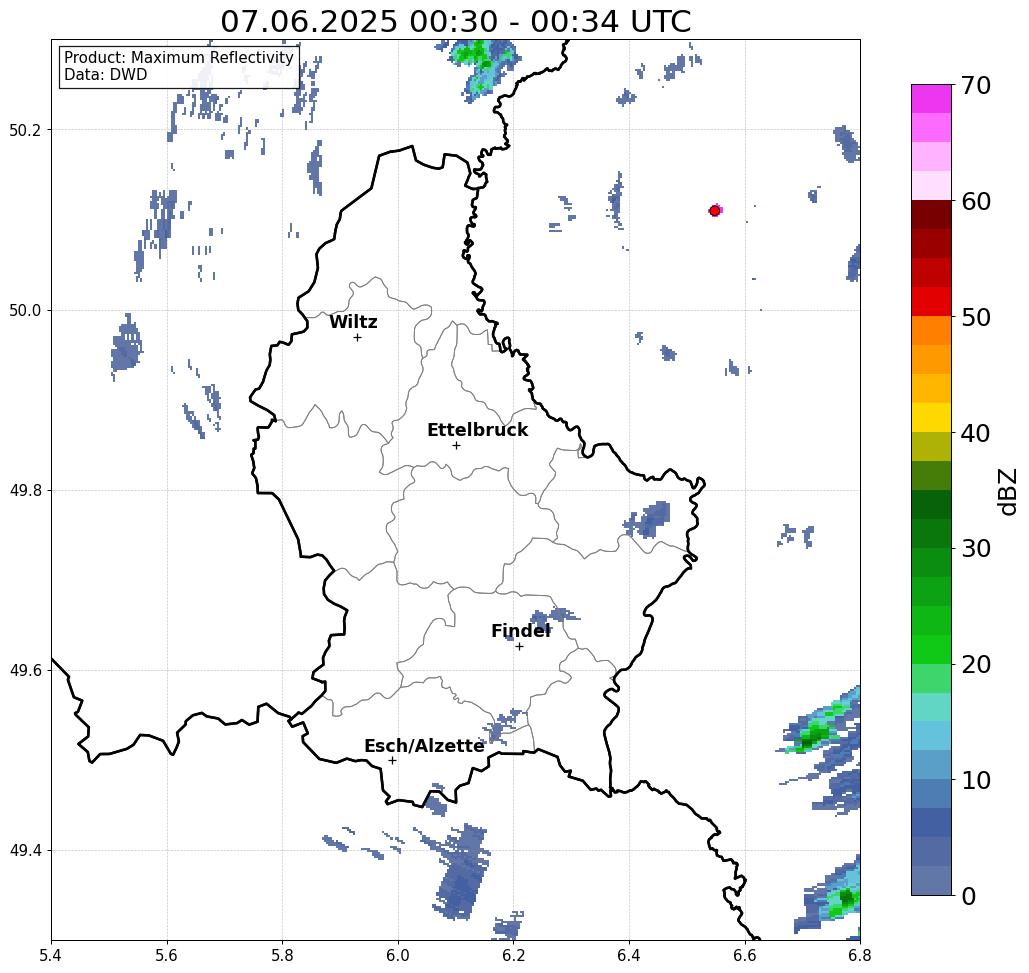Click the colorbar tick value 40
Image resolution: width=1029 pixels, height=973 pixels.
975,433
